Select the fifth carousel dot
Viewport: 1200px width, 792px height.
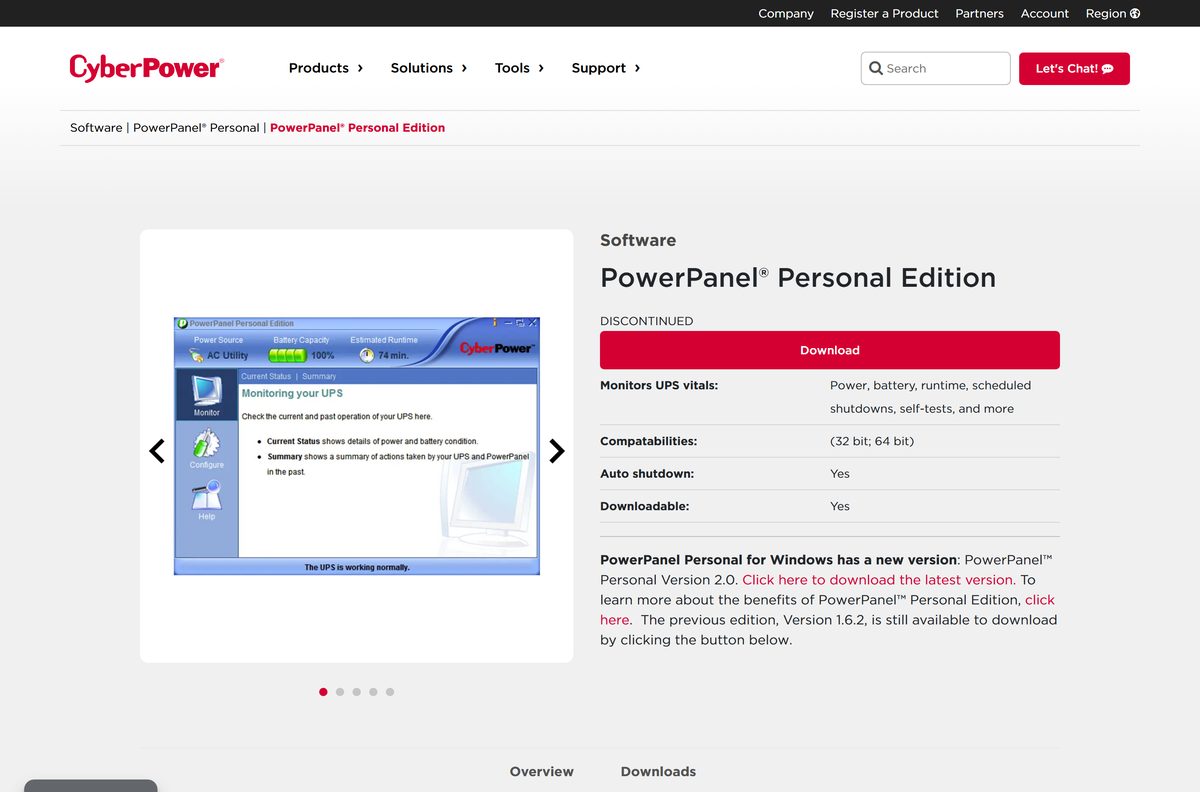coord(390,692)
